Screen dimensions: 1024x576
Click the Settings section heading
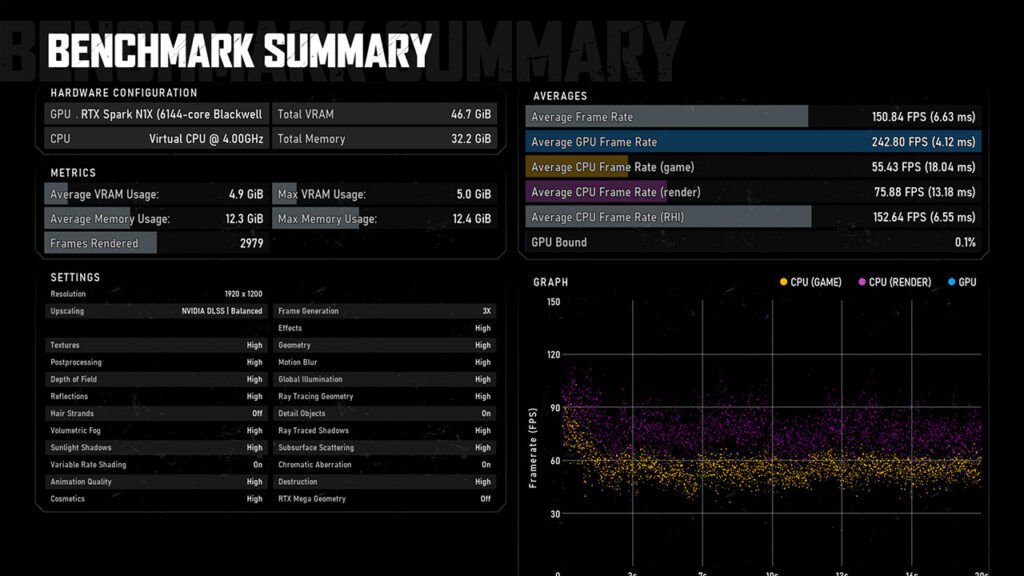(75, 277)
